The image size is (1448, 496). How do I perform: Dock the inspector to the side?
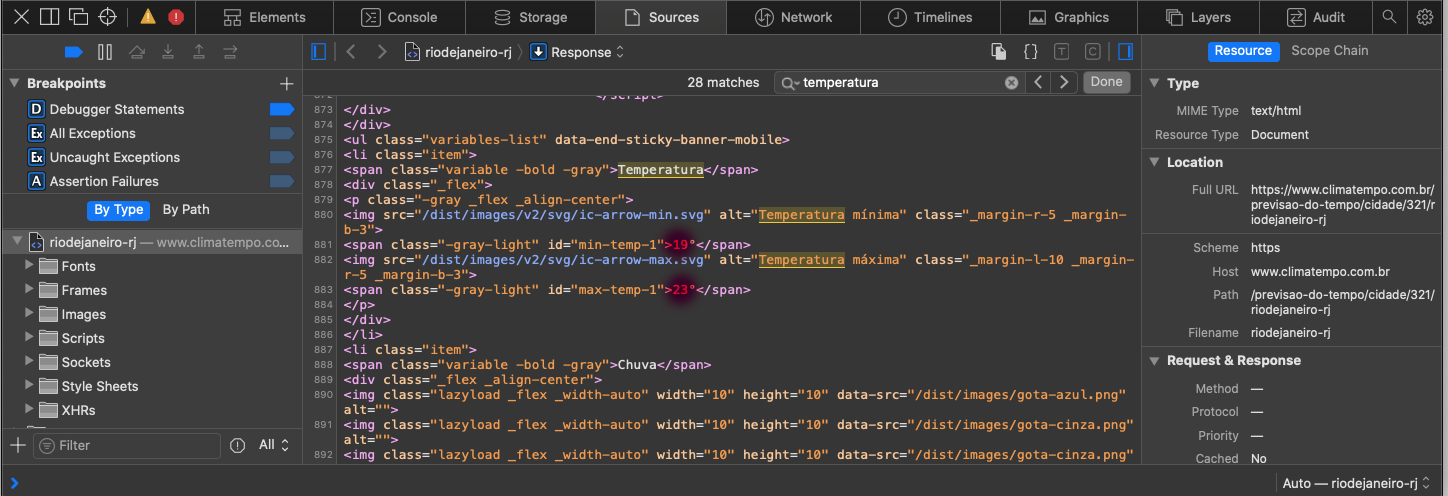point(49,17)
